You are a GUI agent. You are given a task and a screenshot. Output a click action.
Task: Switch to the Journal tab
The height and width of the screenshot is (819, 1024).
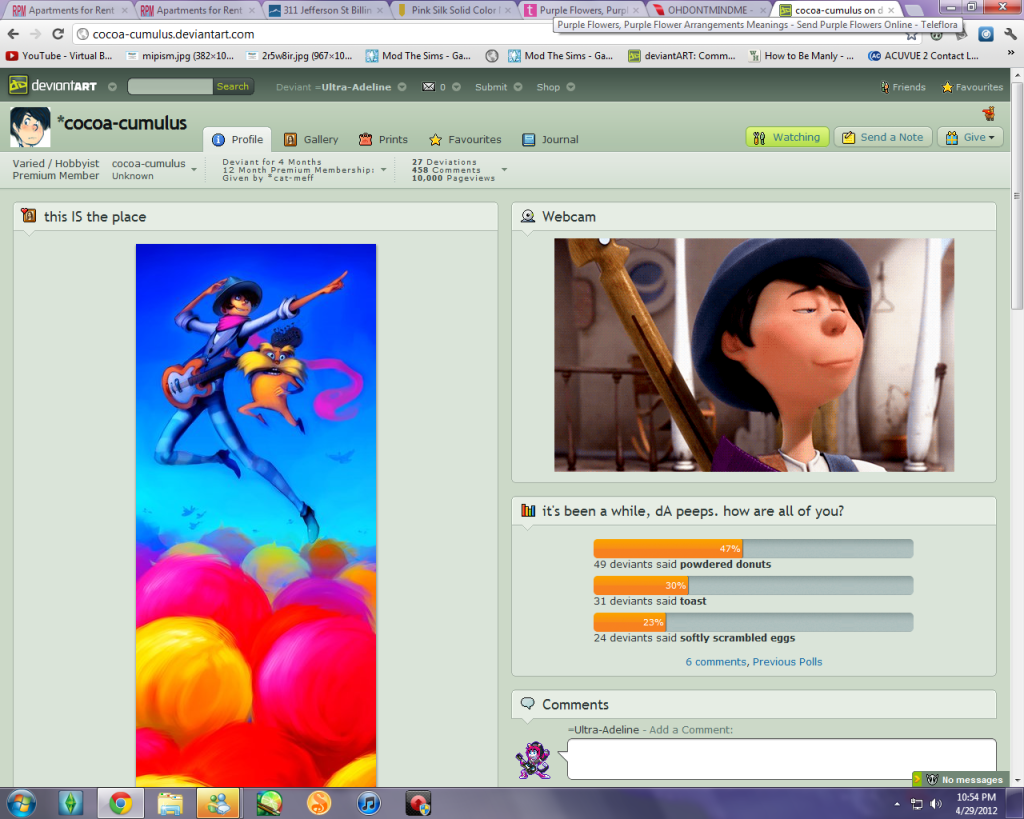551,139
